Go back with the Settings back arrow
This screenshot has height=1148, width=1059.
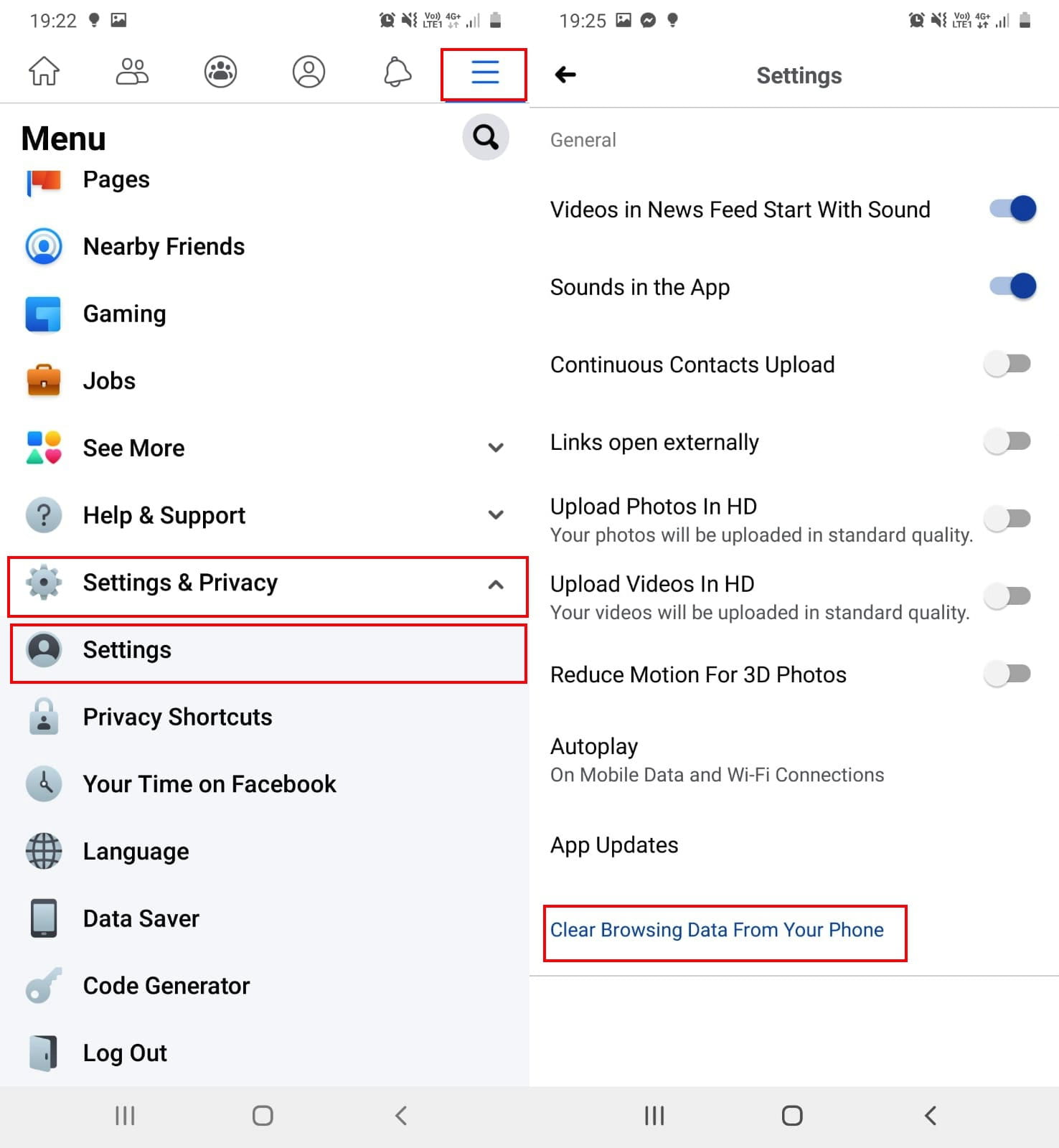coord(565,75)
